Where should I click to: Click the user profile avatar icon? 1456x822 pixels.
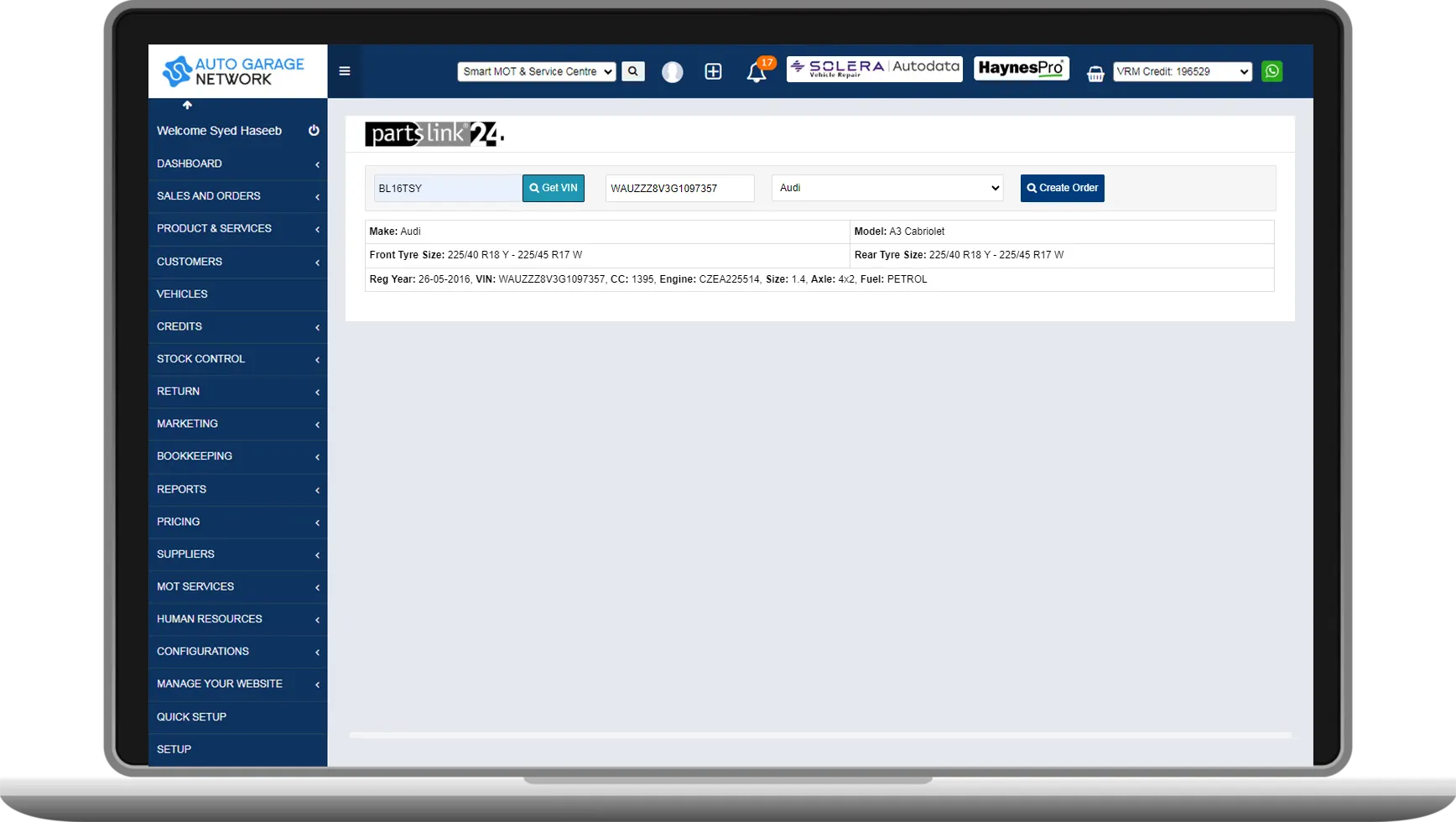pyautogui.click(x=672, y=72)
